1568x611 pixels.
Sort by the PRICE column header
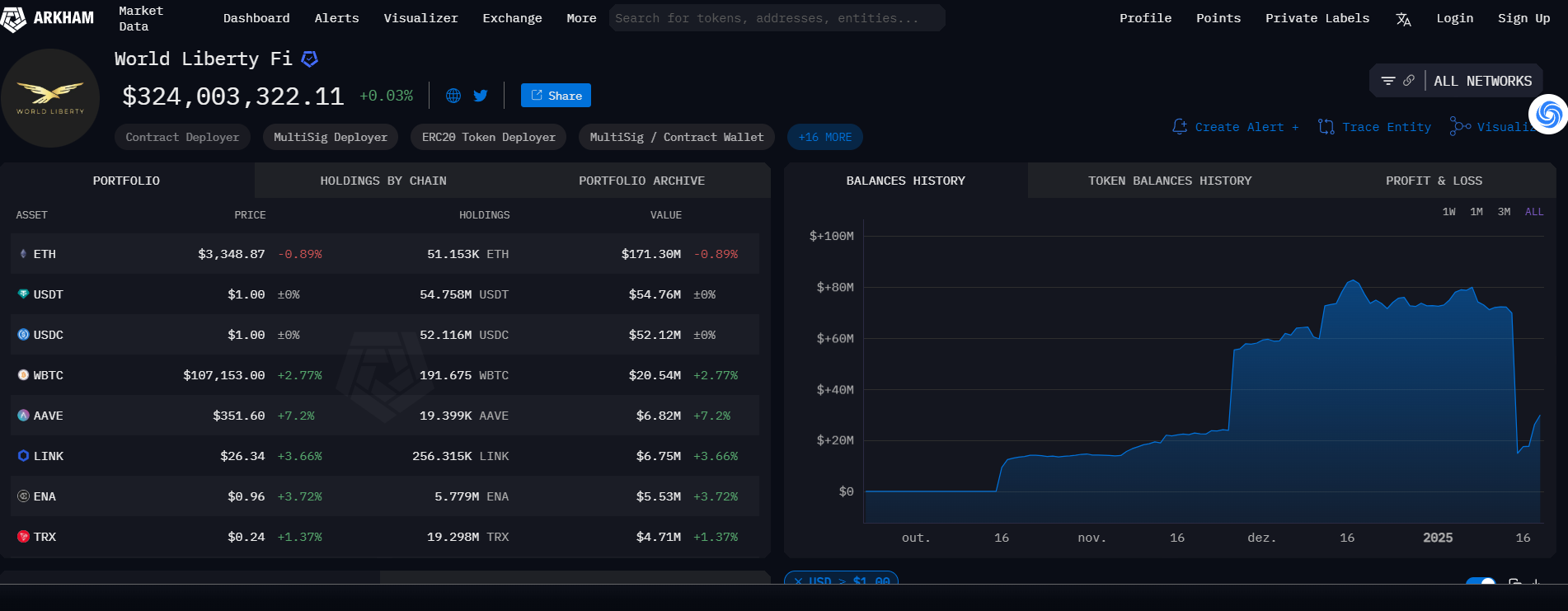point(250,215)
